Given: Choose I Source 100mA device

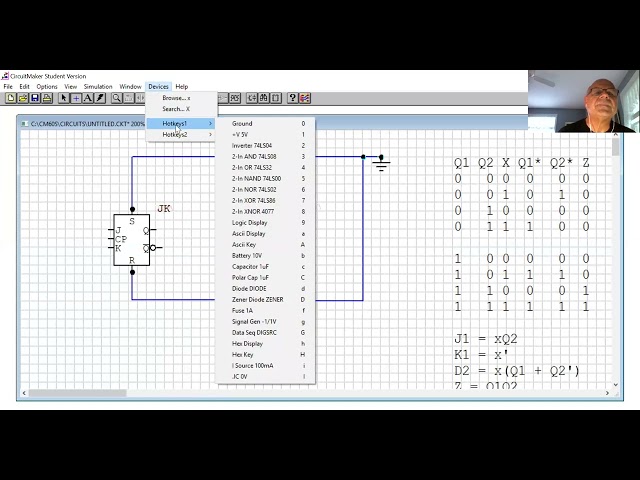Looking at the screenshot, I should [x=266, y=366].
